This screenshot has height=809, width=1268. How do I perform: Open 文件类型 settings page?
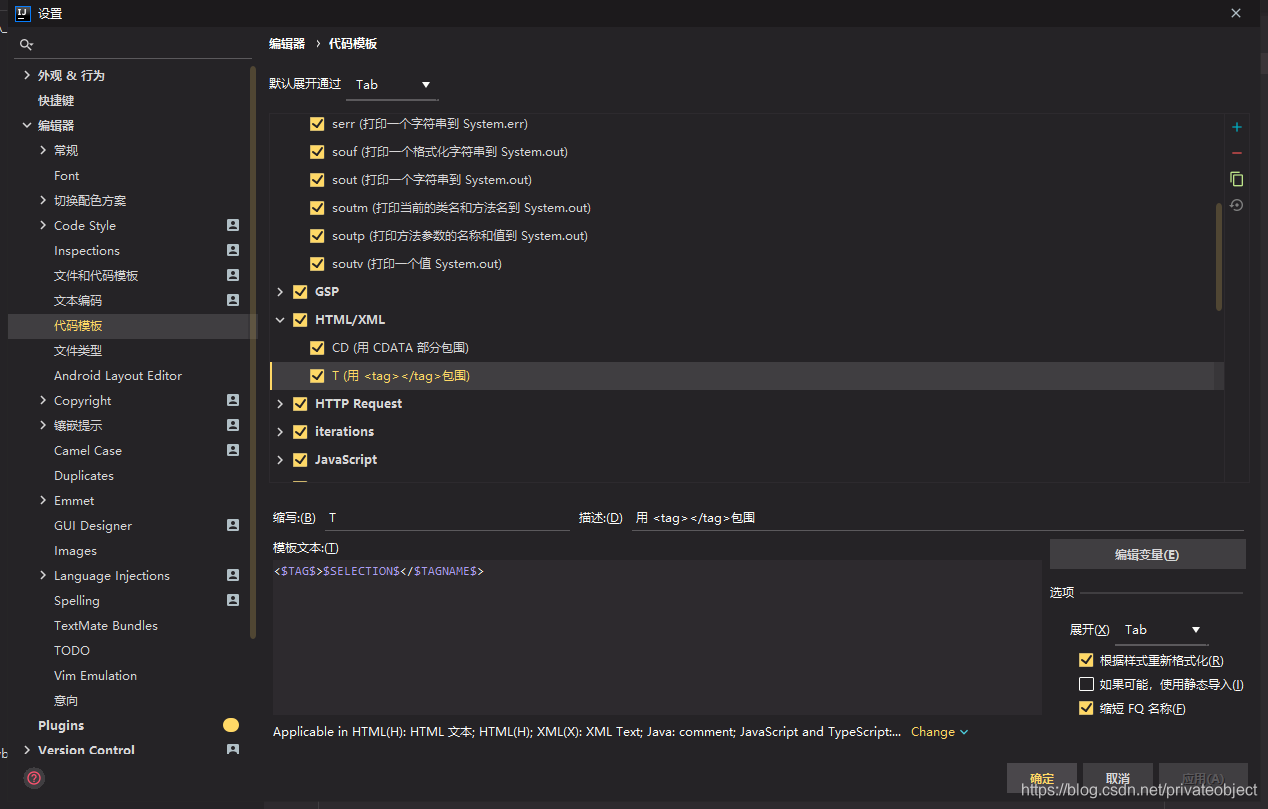pos(78,350)
